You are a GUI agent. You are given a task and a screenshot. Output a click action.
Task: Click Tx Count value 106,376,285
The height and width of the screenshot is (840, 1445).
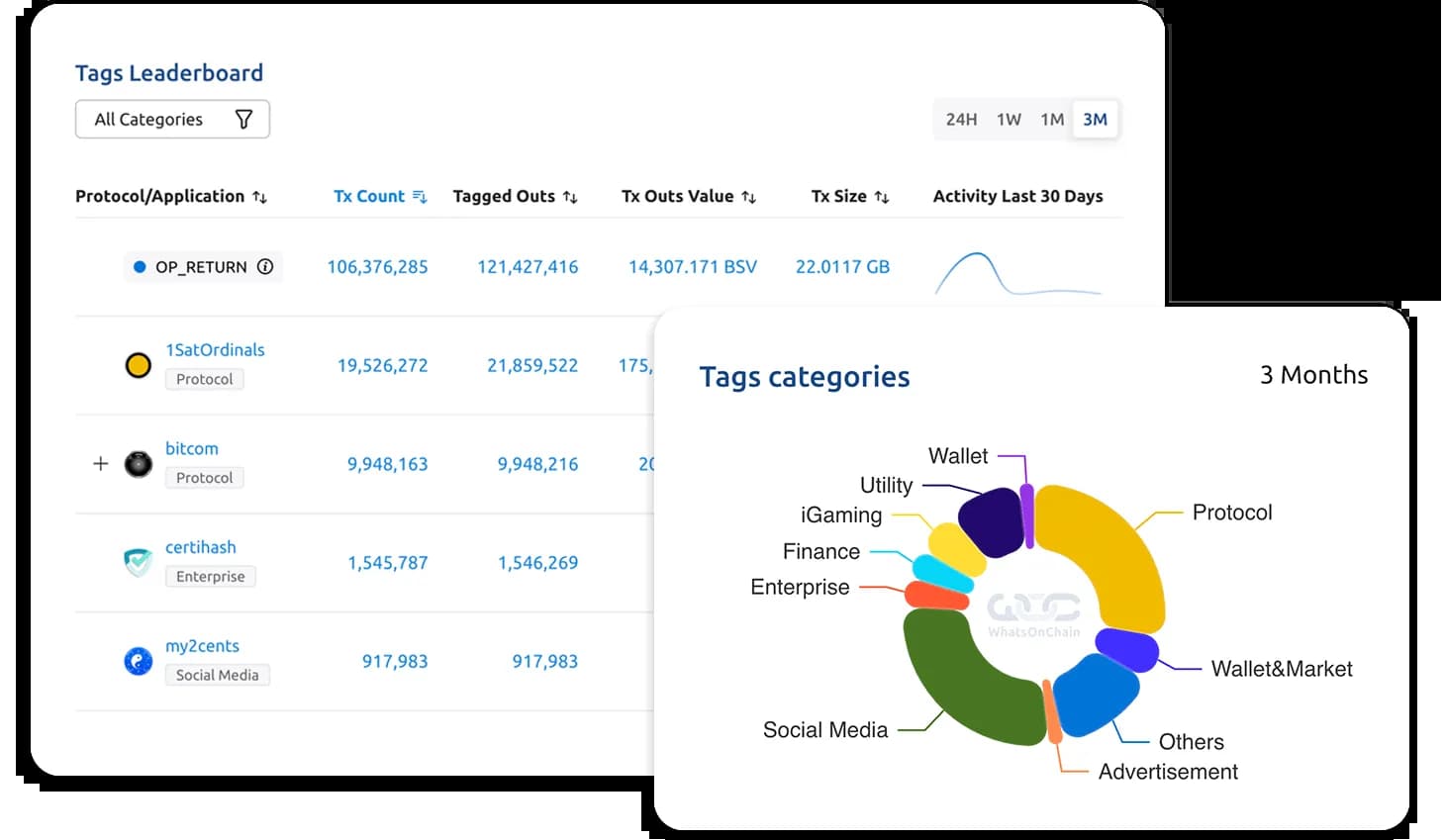pos(378,266)
